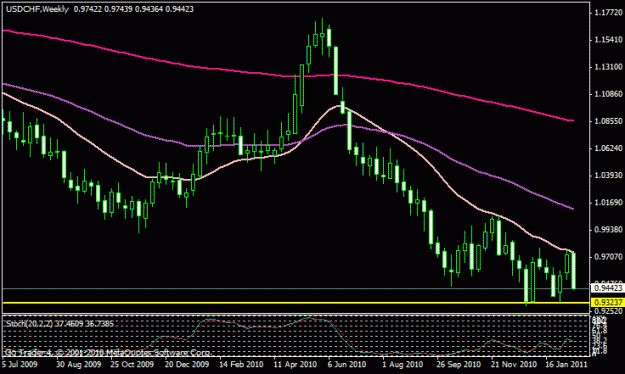The height and width of the screenshot is (374, 625).
Task: Click the 30 Aug 2009 date label
Action: click(x=79, y=364)
